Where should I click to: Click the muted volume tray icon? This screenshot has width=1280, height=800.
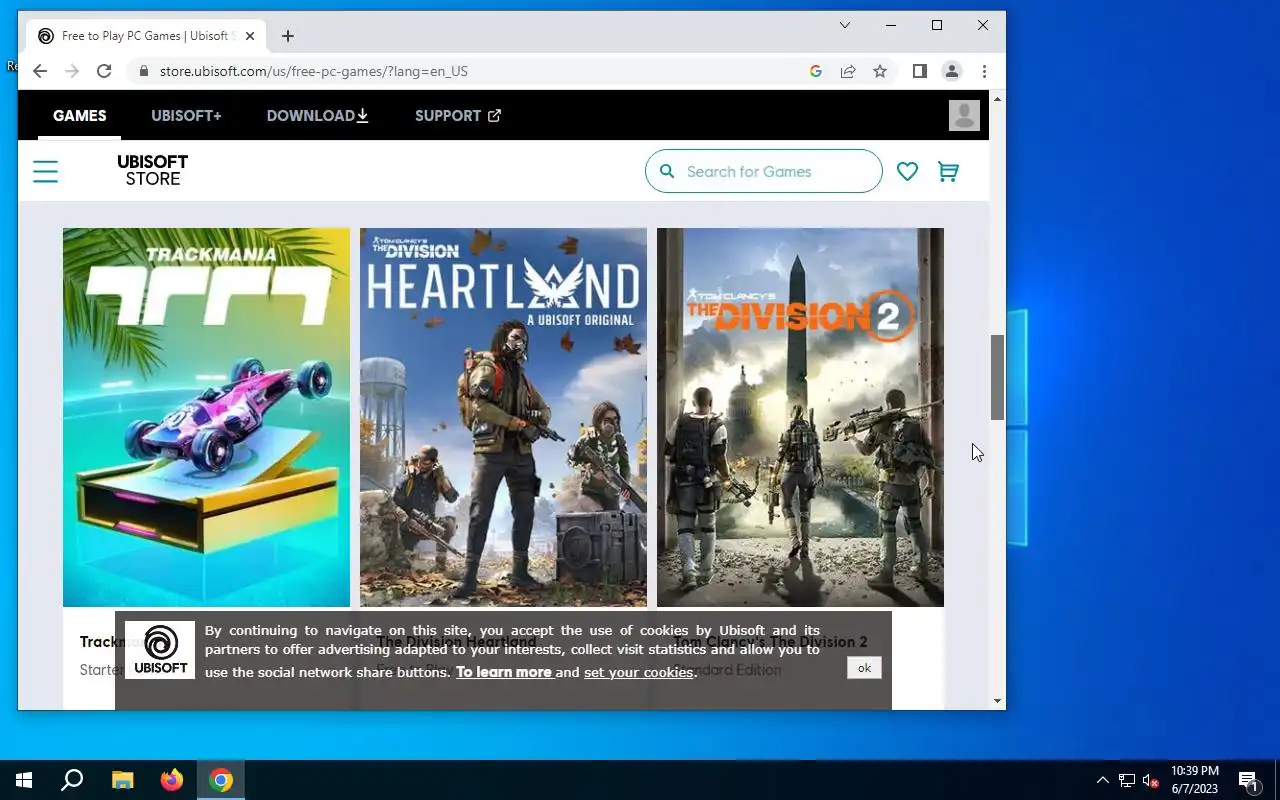click(x=1151, y=780)
